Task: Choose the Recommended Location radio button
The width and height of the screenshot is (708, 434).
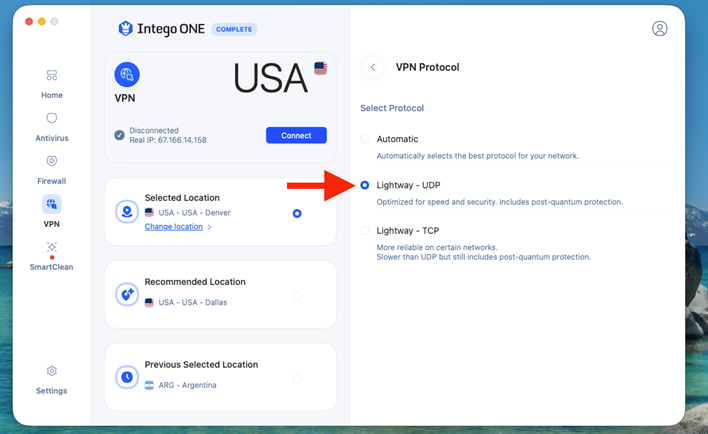Action: 297,296
